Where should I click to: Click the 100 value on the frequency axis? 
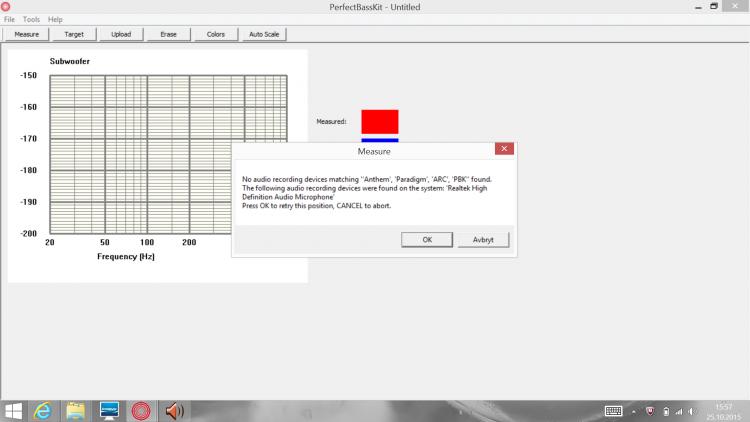147,242
